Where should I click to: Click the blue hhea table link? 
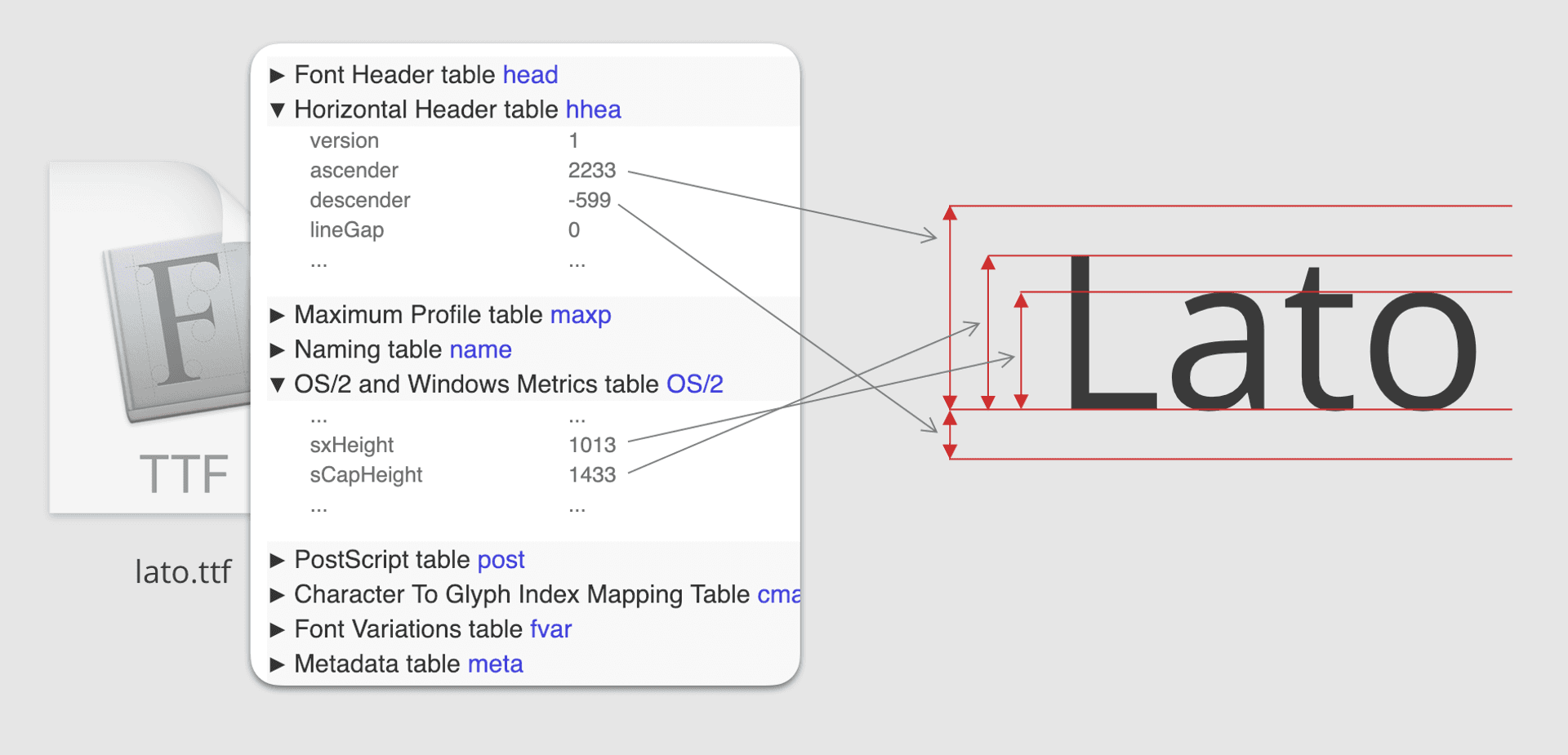(x=593, y=109)
